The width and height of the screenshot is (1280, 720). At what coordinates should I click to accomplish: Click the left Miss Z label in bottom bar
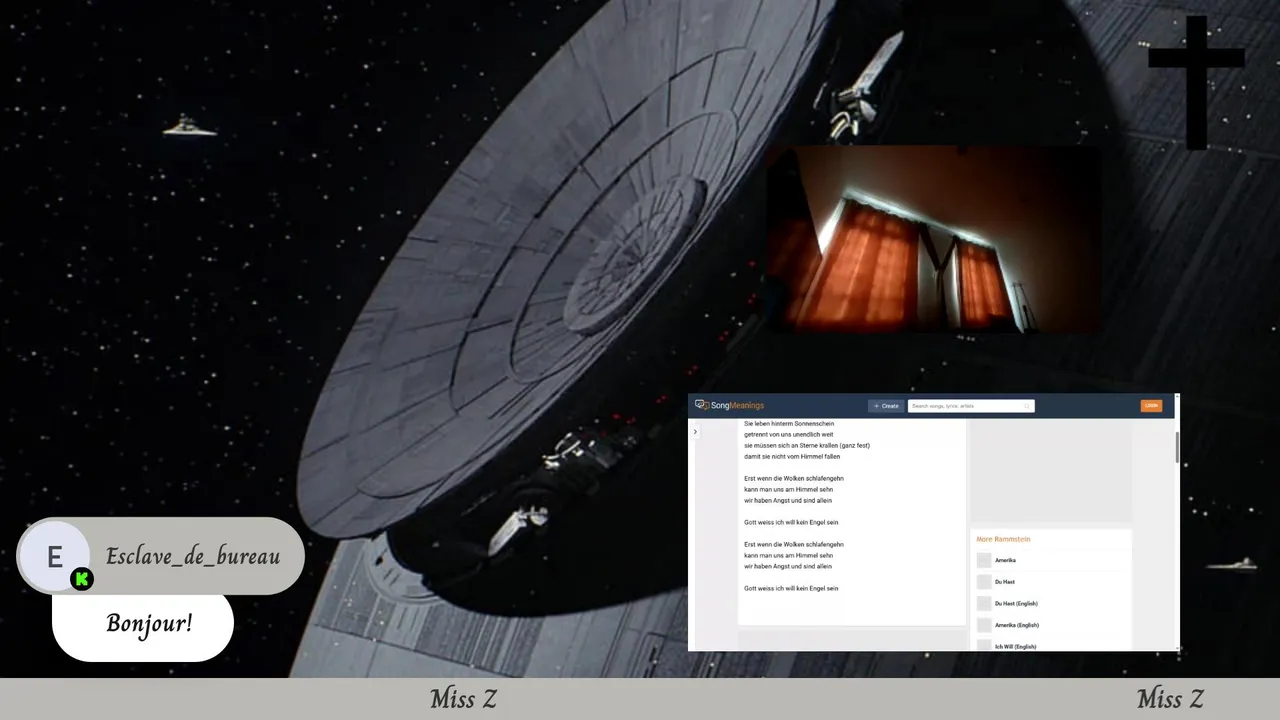(x=463, y=699)
